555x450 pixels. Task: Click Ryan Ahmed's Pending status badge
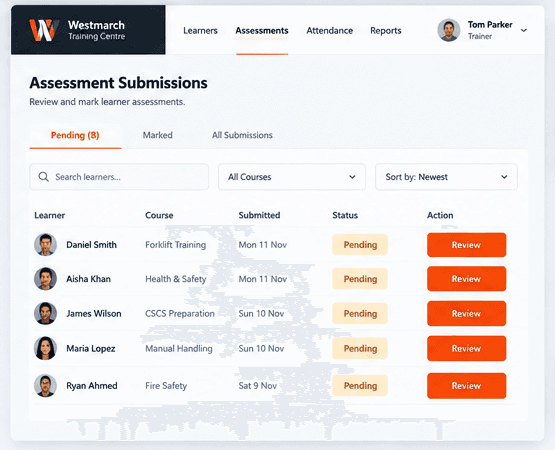[360, 386]
